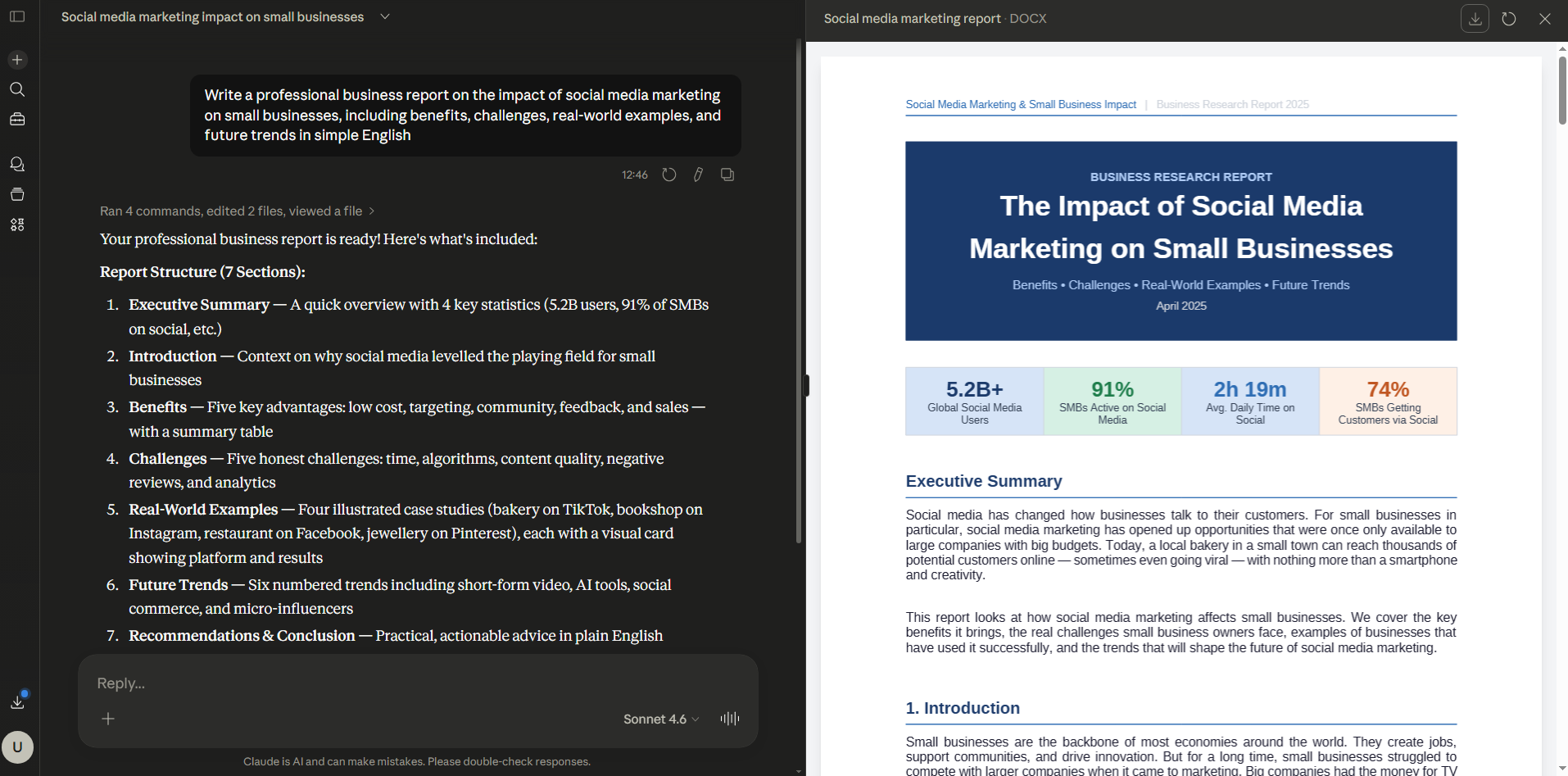Open chat title dropdown chevron
Viewport: 1568px width, 776px height.
385,16
